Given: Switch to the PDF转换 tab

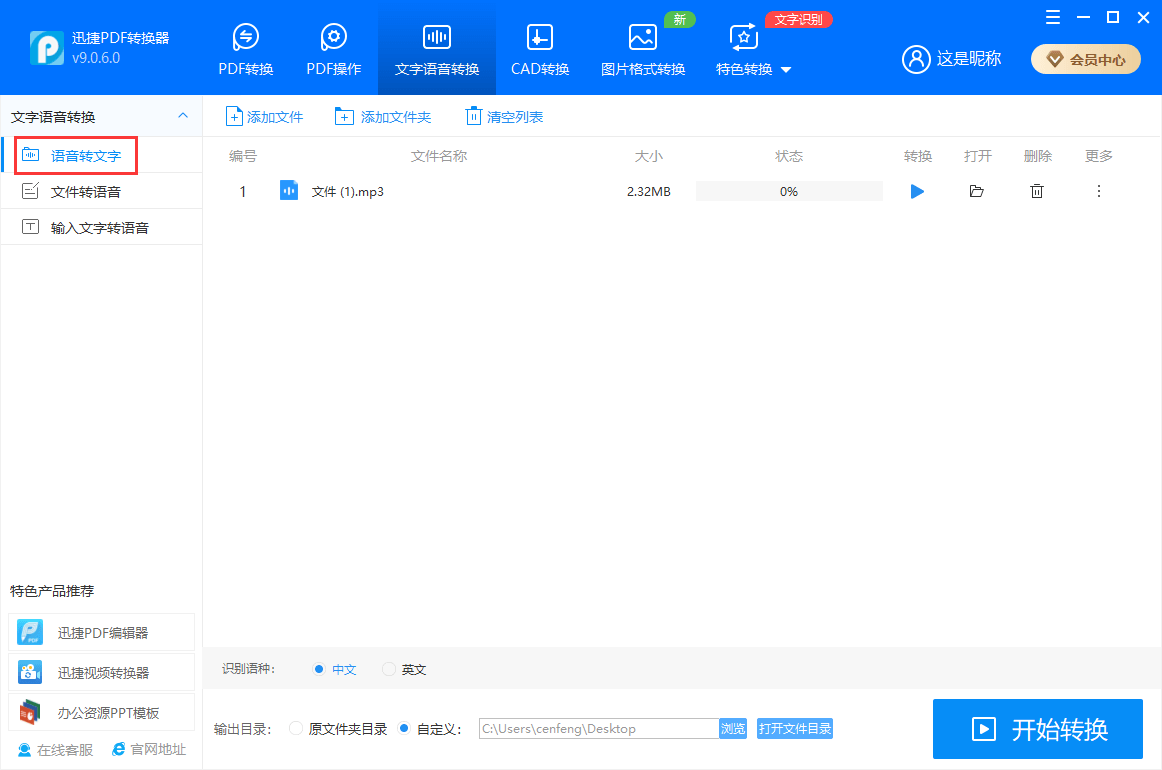Looking at the screenshot, I should (246, 50).
